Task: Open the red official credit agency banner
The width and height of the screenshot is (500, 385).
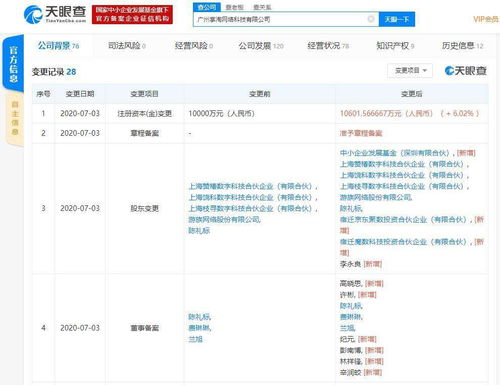Action: click(132, 15)
